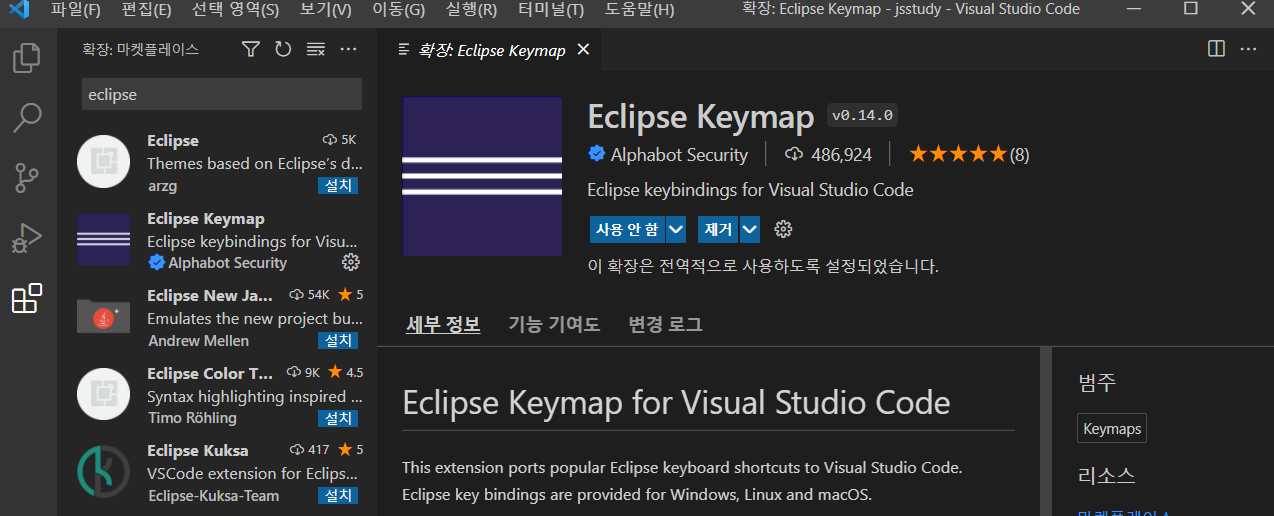
Task: Click the verified badge beside Alphabot Security header
Action: [597, 154]
